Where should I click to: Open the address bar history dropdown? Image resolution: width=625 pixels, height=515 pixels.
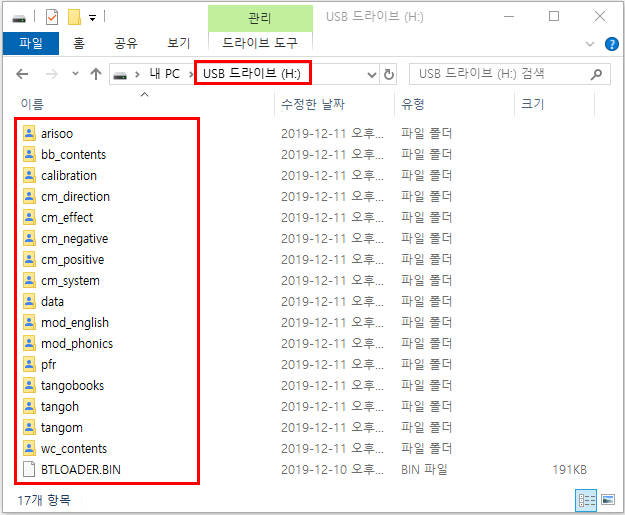pyautogui.click(x=371, y=75)
